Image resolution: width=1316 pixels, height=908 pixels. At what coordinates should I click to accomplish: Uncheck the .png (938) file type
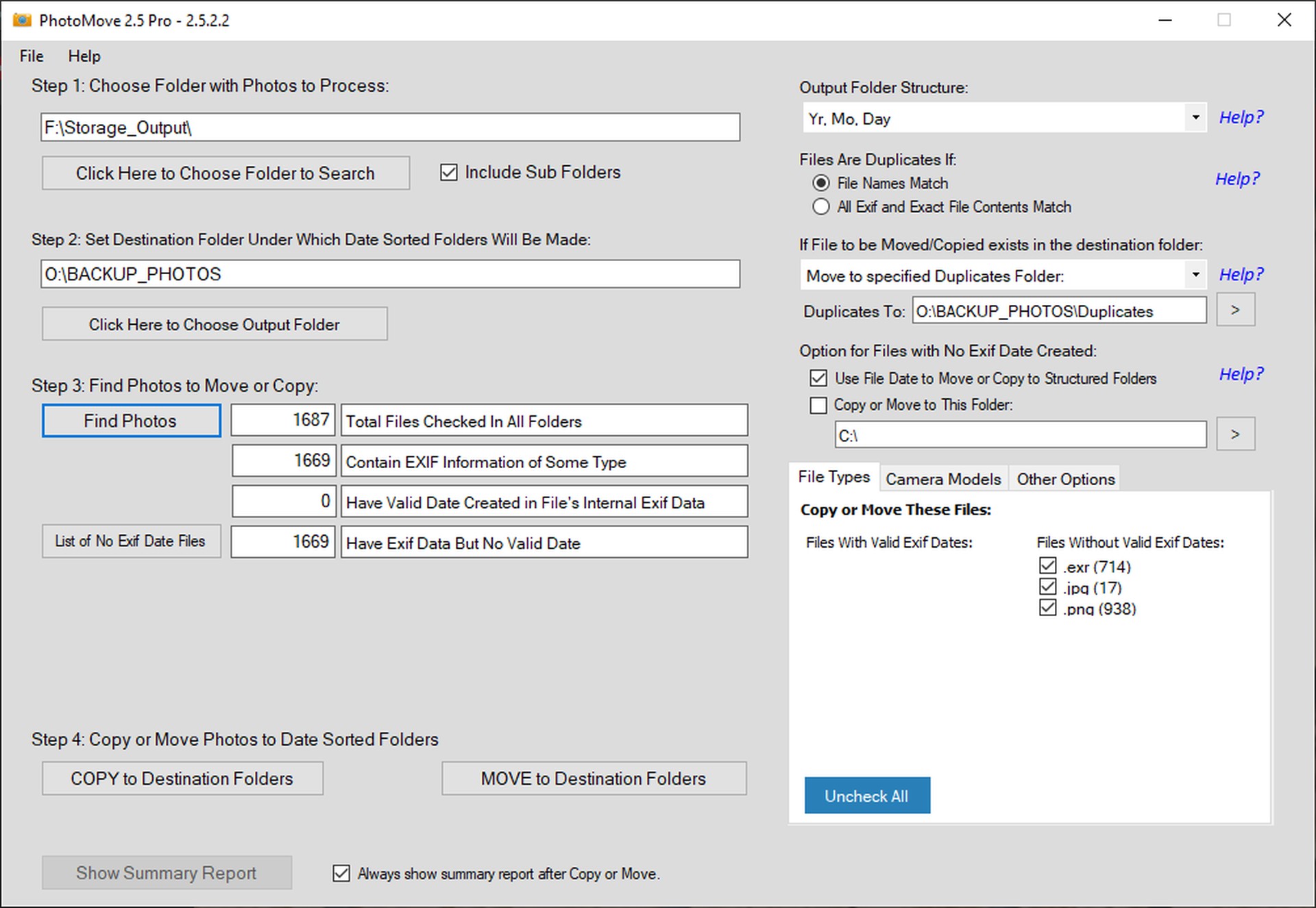point(1047,608)
